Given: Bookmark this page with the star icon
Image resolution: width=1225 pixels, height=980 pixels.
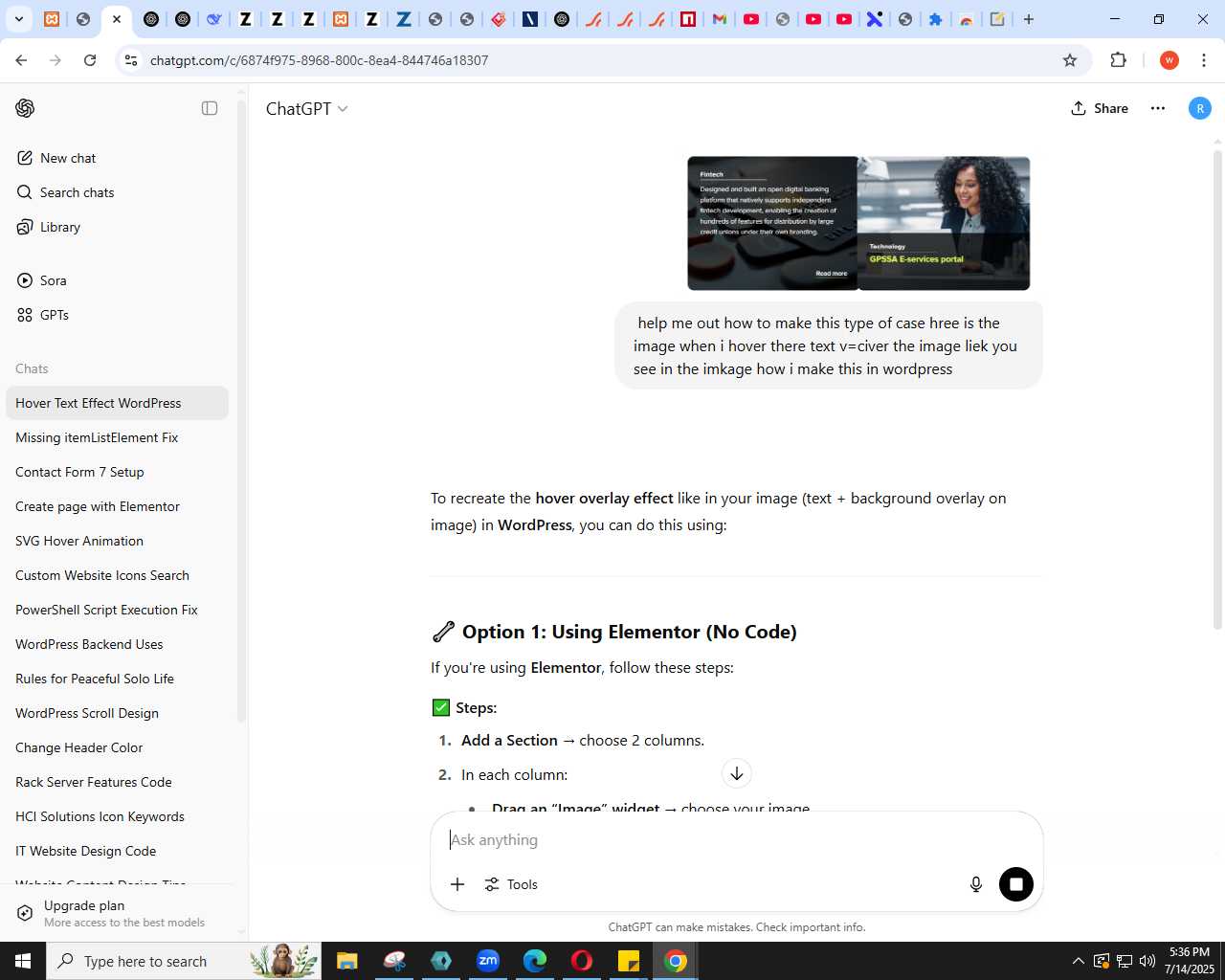Looking at the screenshot, I should pyautogui.click(x=1070, y=60).
